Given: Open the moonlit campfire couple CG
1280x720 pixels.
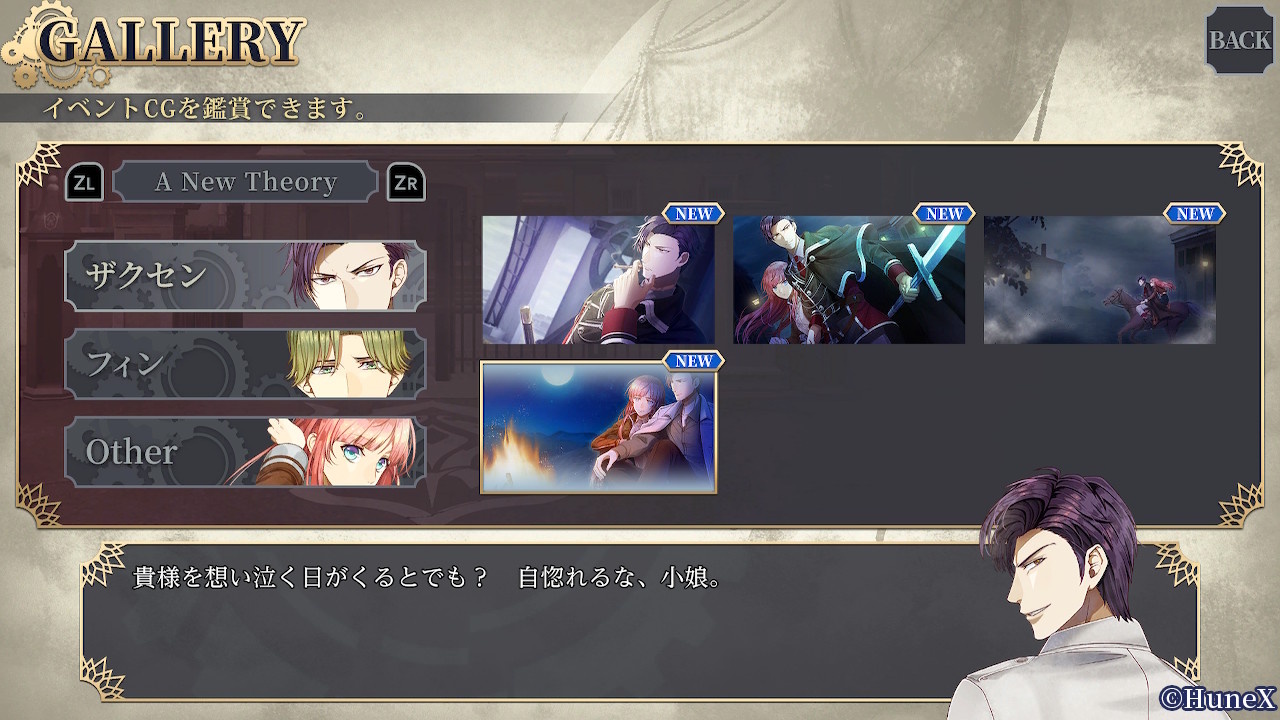Looking at the screenshot, I should click(x=598, y=428).
